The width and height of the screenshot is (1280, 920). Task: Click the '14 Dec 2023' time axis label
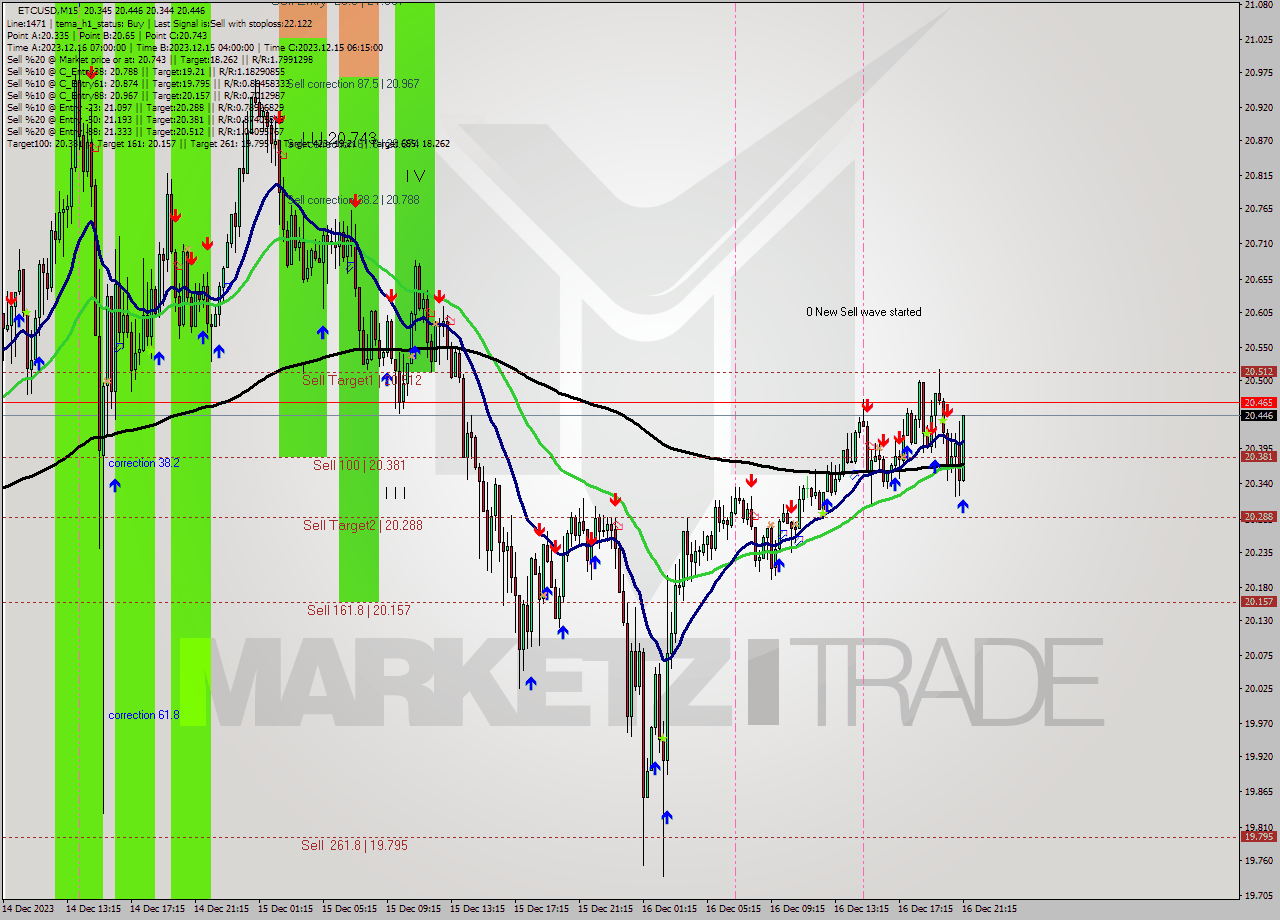coord(29,909)
